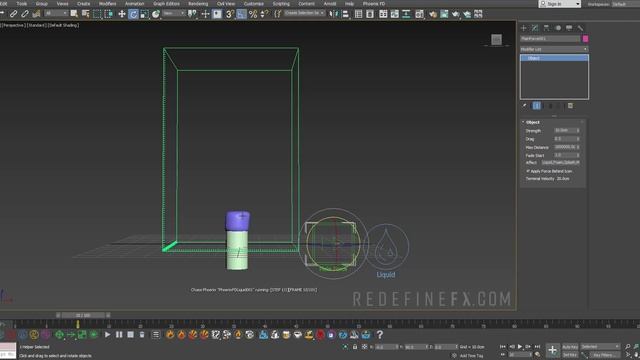Click the Affect channels button
Viewport: 640px width, 360px height.
[x=560, y=163]
